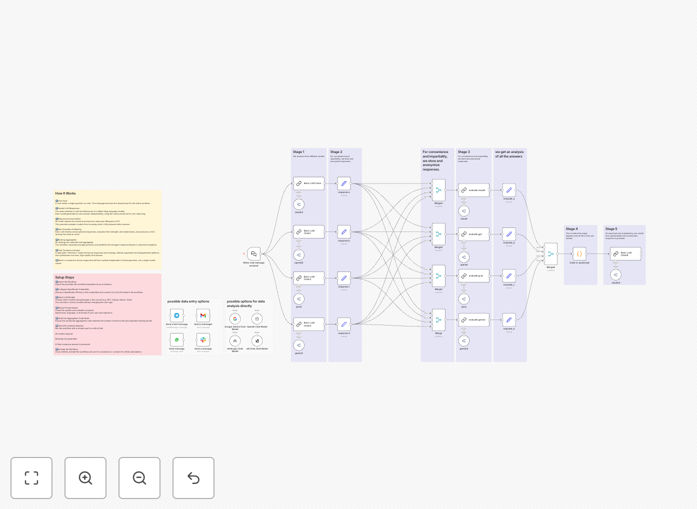
Task: Select the Telegram send message node
Action: (x=177, y=315)
